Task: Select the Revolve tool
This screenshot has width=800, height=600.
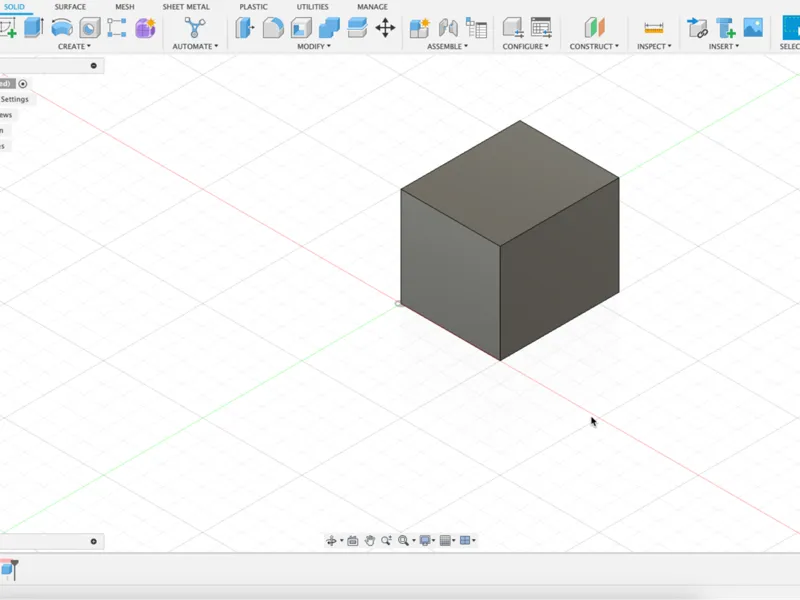Action: click(x=62, y=28)
